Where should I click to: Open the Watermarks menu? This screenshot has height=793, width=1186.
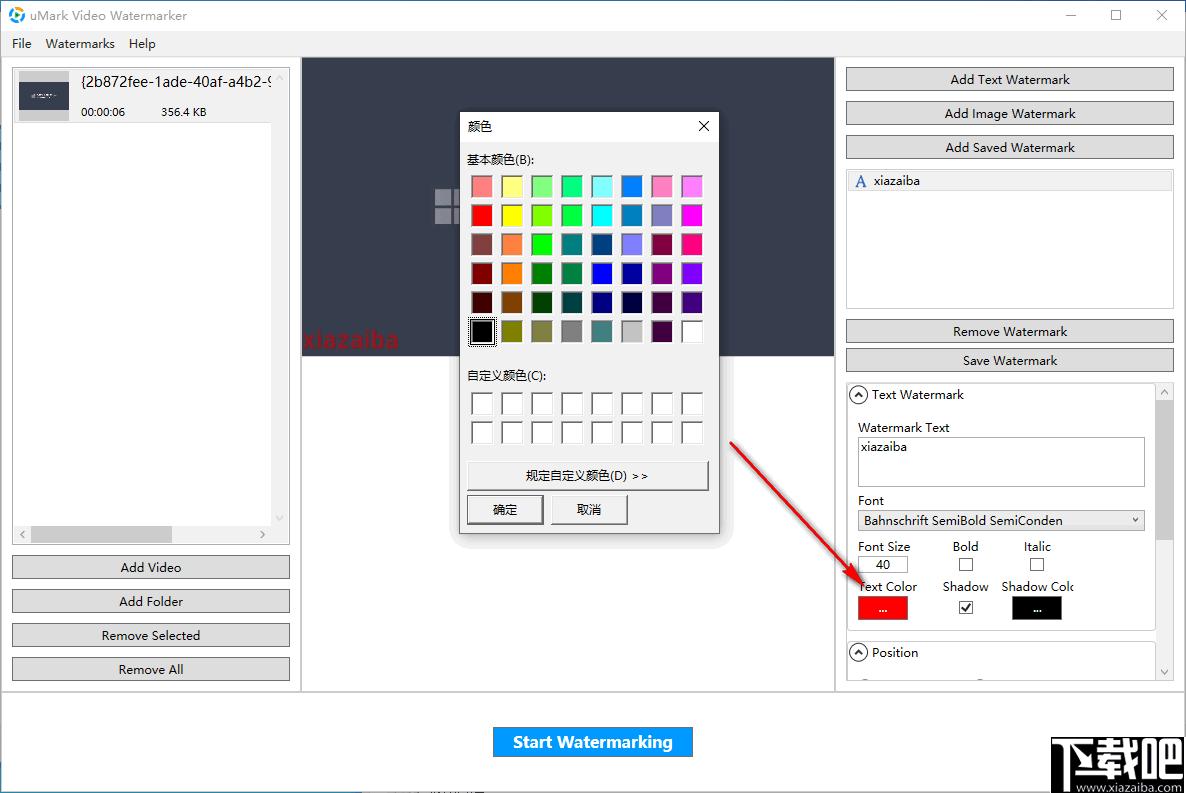(80, 44)
